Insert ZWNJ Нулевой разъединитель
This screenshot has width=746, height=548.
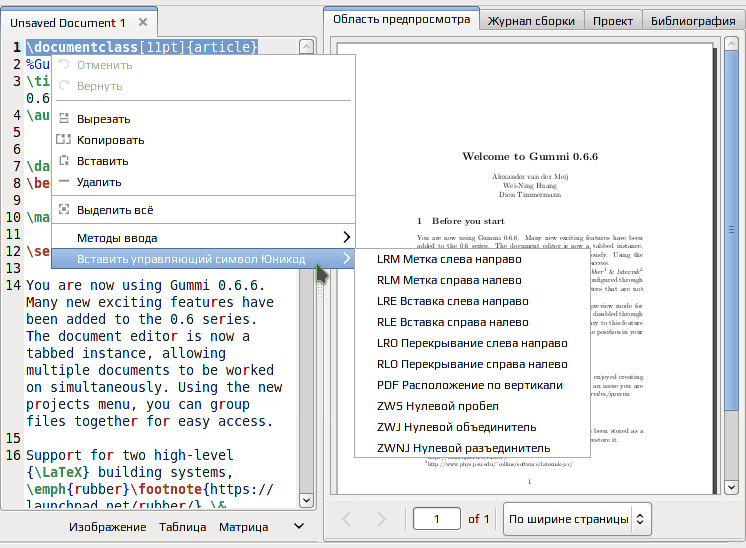click(472, 448)
